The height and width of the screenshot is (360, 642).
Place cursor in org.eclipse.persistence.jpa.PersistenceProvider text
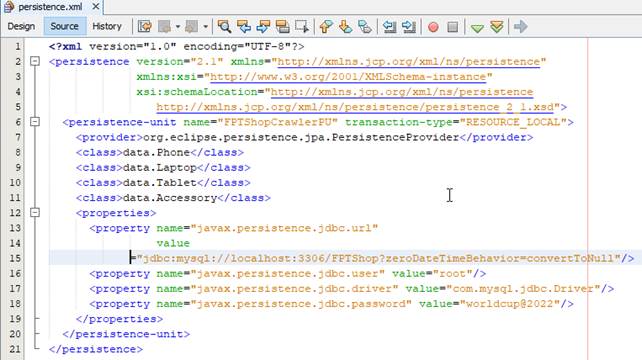tap(301, 137)
